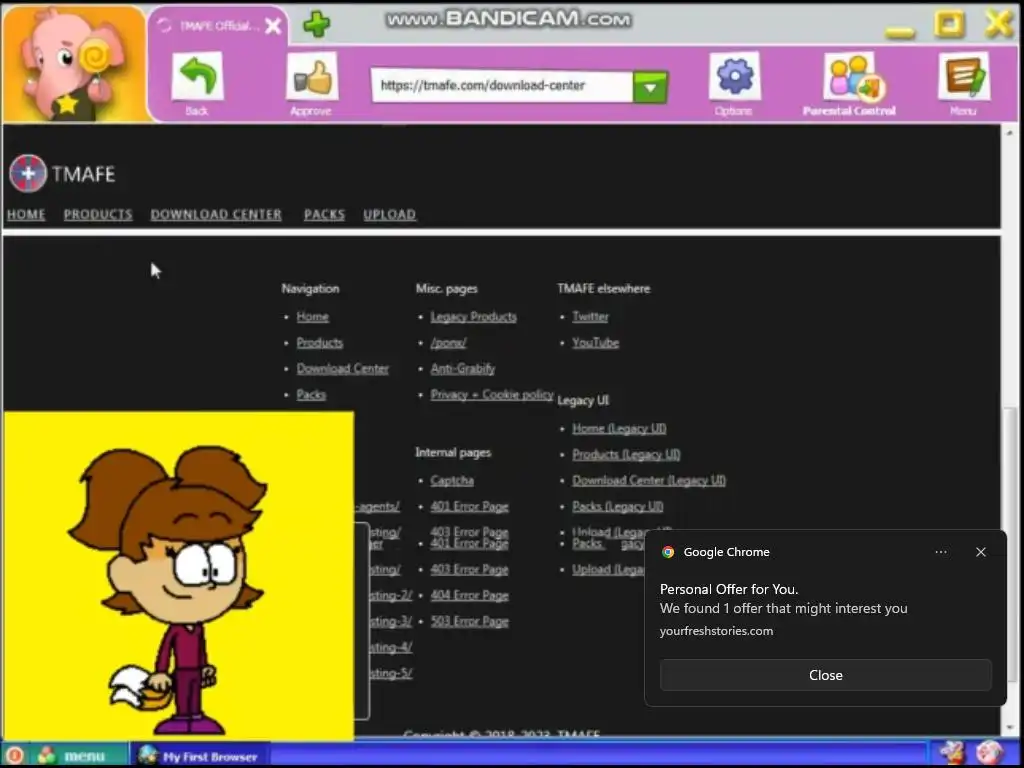
Task: Open the Options gear icon
Action: coord(734,76)
